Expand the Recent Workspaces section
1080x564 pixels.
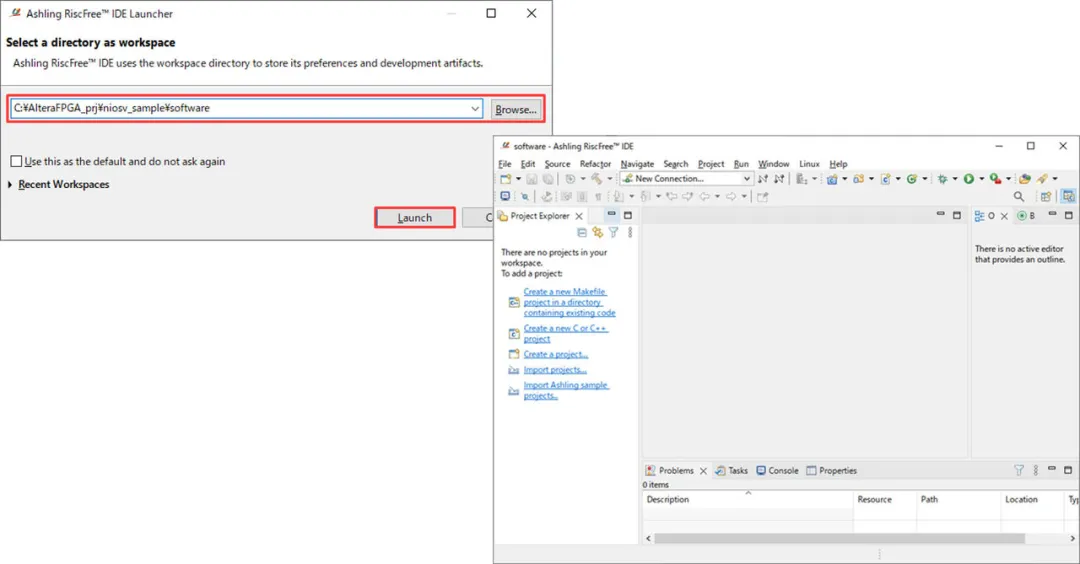pyautogui.click(x=10, y=185)
